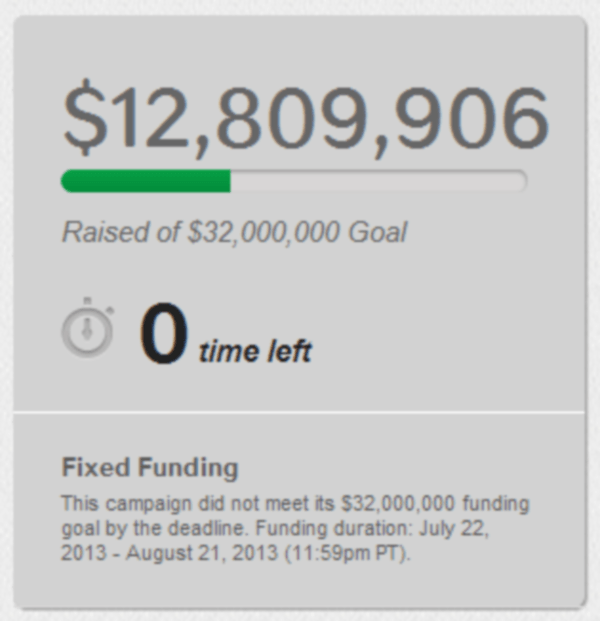Click the gray unfilled part of progress bar
This screenshot has height=621, width=600.
click(378, 181)
